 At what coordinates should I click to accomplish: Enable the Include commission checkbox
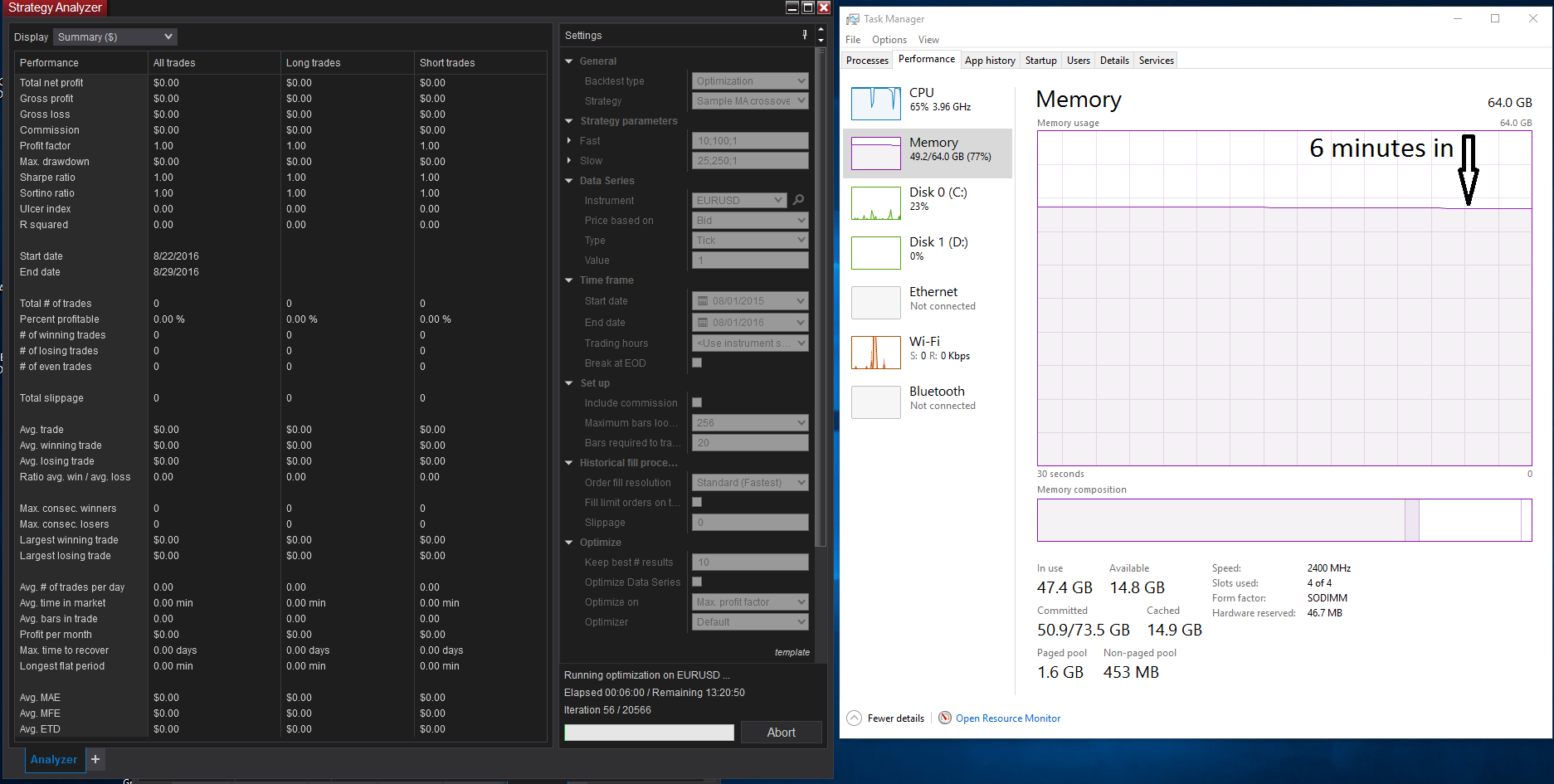697,402
